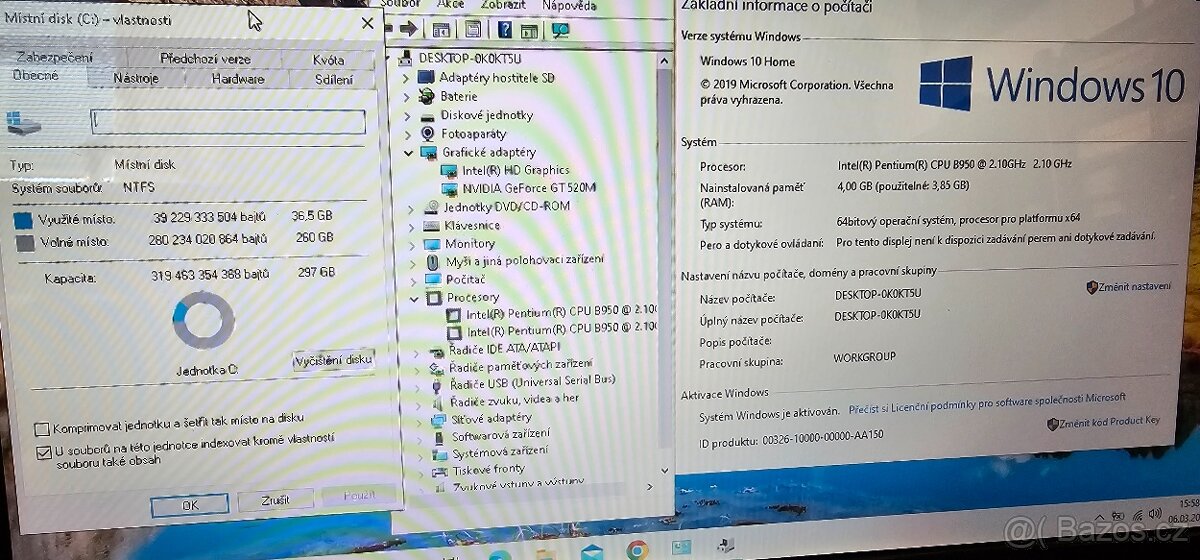
Task: Expand Adaptéry hostitele SD node
Action: pos(405,77)
